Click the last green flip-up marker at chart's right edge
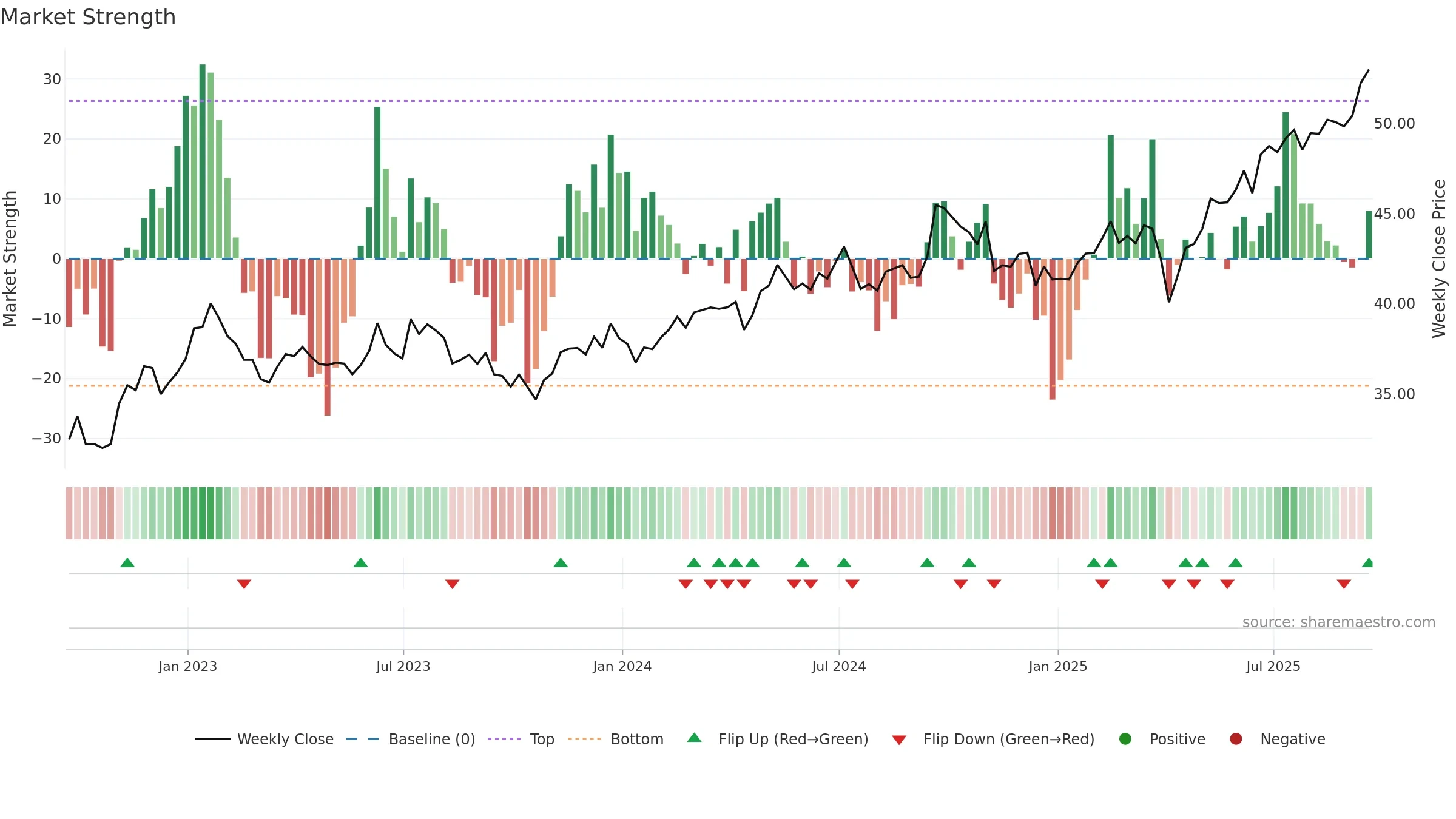The height and width of the screenshot is (819, 1456). [x=1367, y=562]
